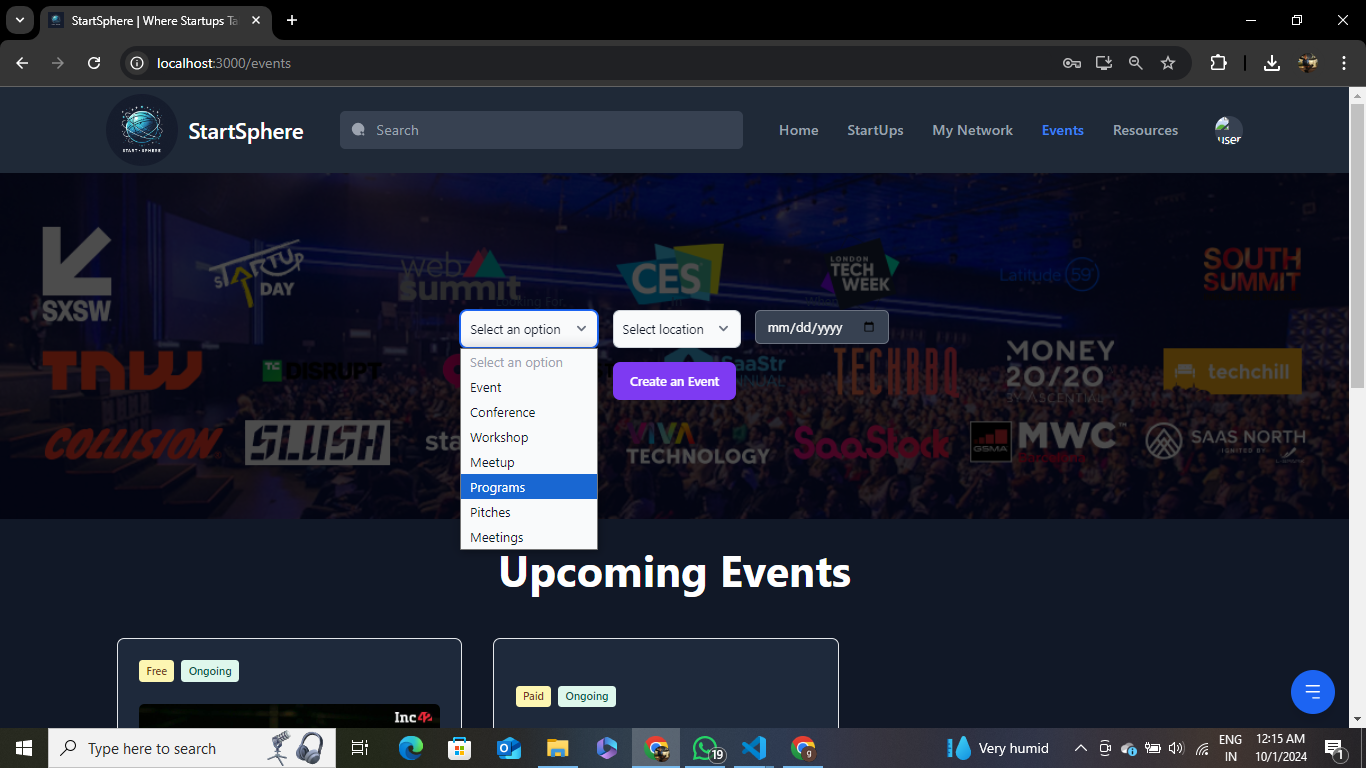Open Chrome downloads icon
This screenshot has height=768, width=1366.
coord(1272,63)
